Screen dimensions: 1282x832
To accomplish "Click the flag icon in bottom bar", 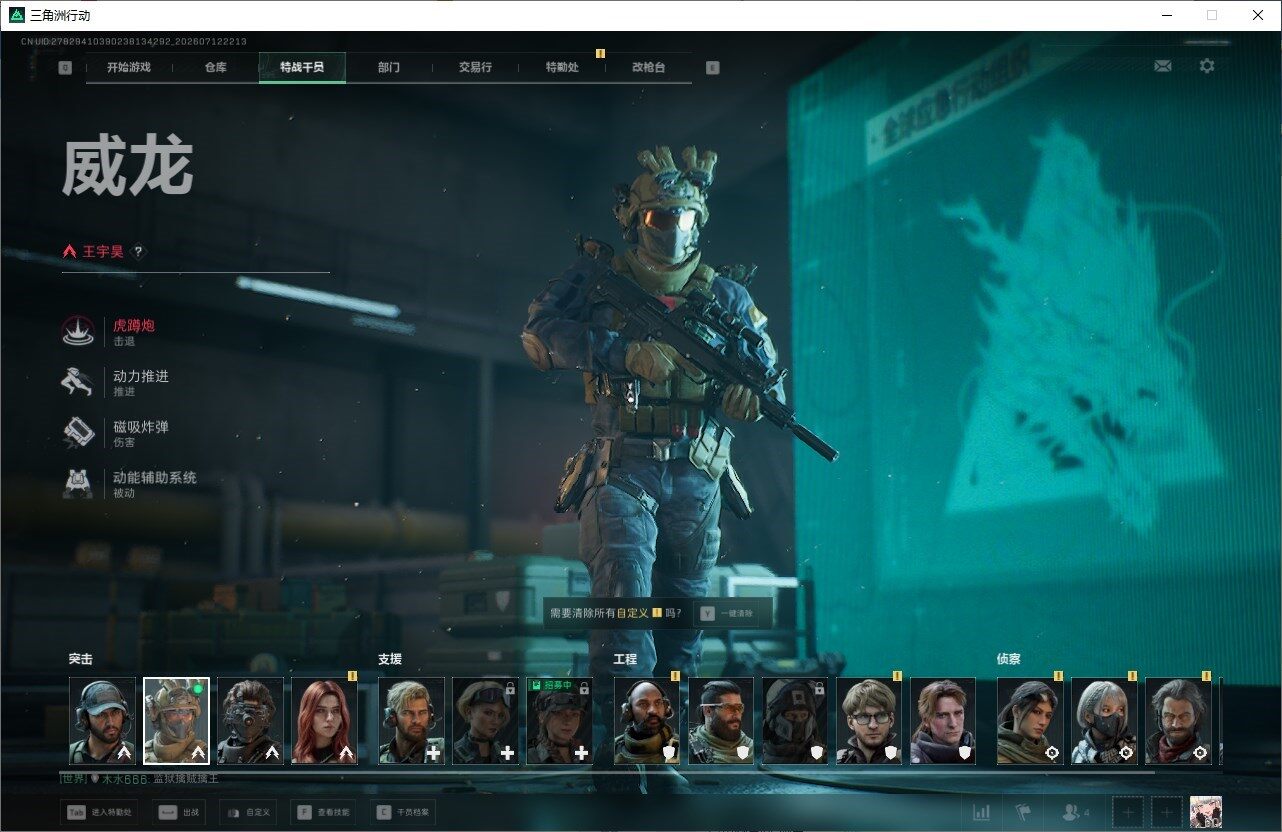I will pyautogui.click(x=1022, y=812).
